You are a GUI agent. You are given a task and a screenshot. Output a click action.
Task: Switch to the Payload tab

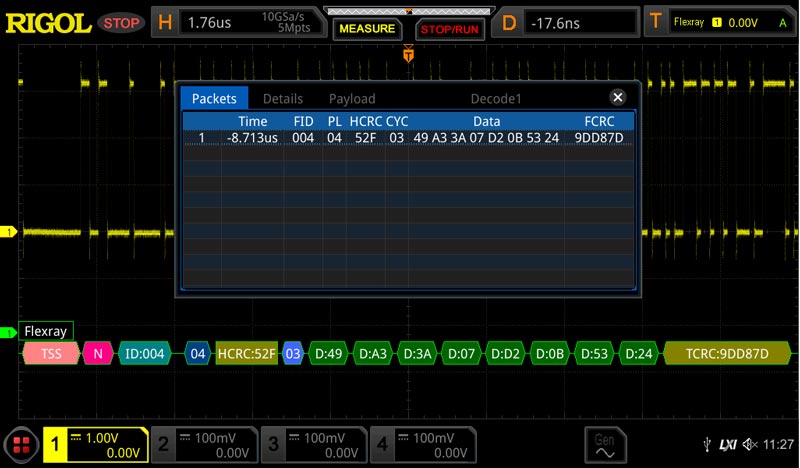(x=352, y=99)
